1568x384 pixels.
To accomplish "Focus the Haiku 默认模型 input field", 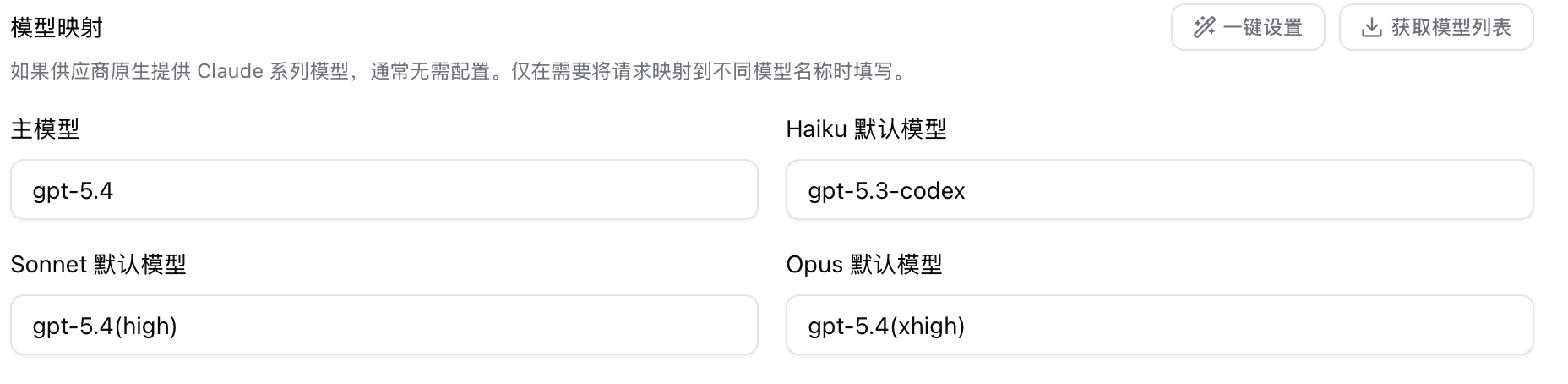I will pos(1159,189).
